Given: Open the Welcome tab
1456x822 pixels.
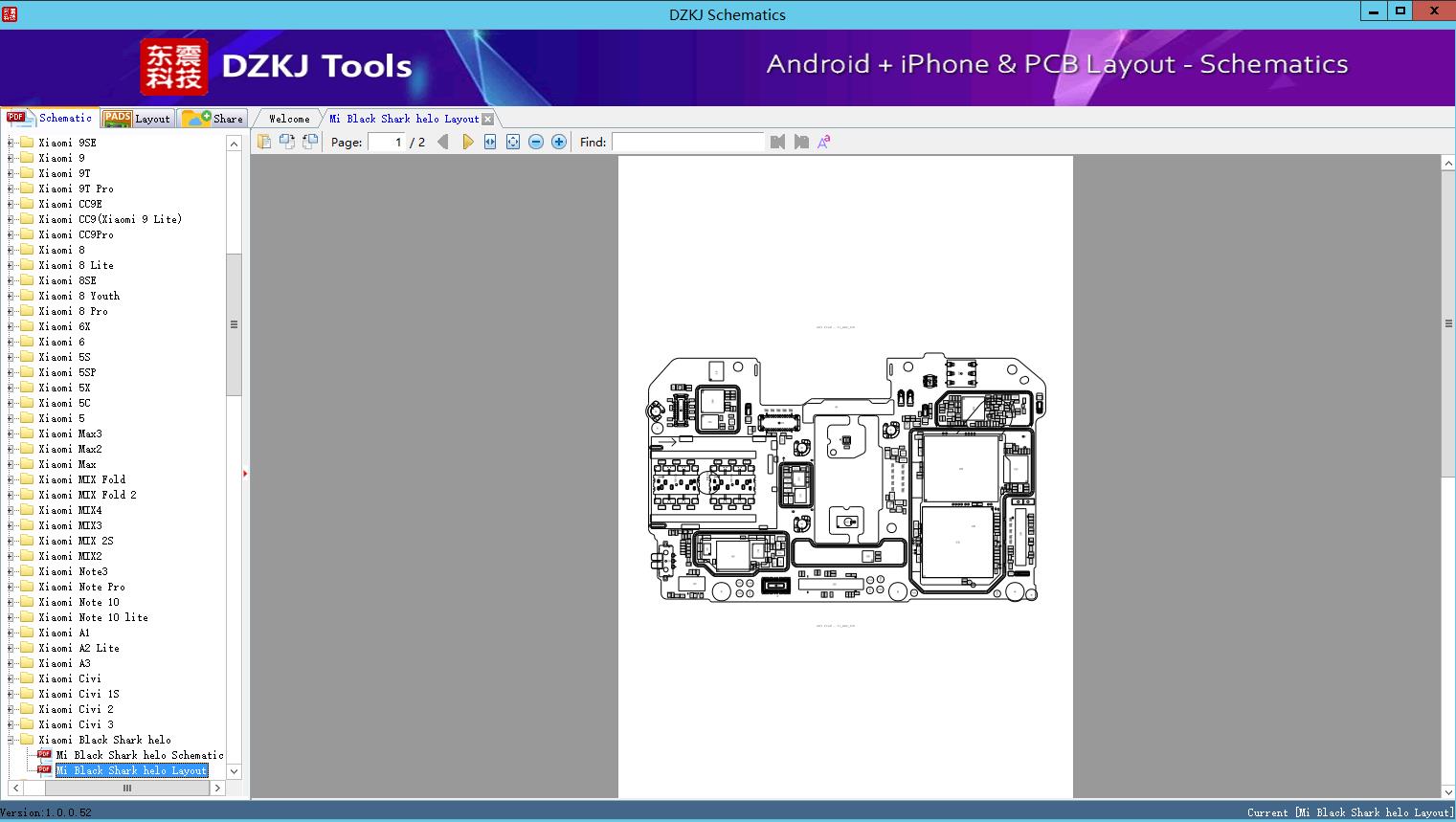Looking at the screenshot, I should tap(288, 119).
